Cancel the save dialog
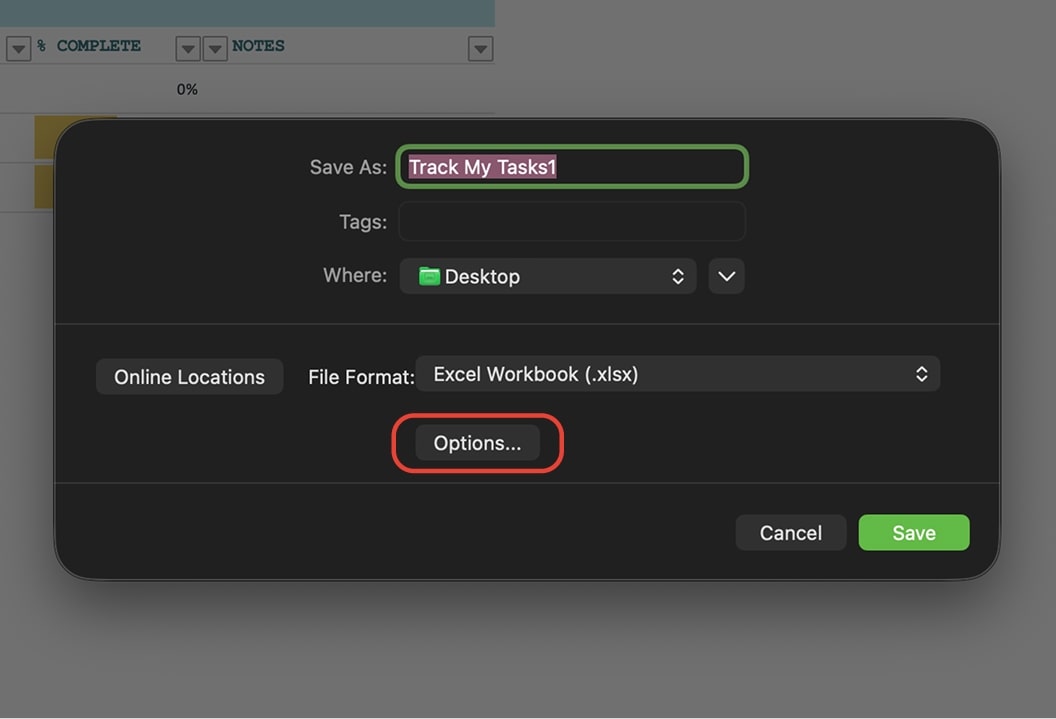Image resolution: width=1056 pixels, height=719 pixels. pyautogui.click(x=790, y=533)
